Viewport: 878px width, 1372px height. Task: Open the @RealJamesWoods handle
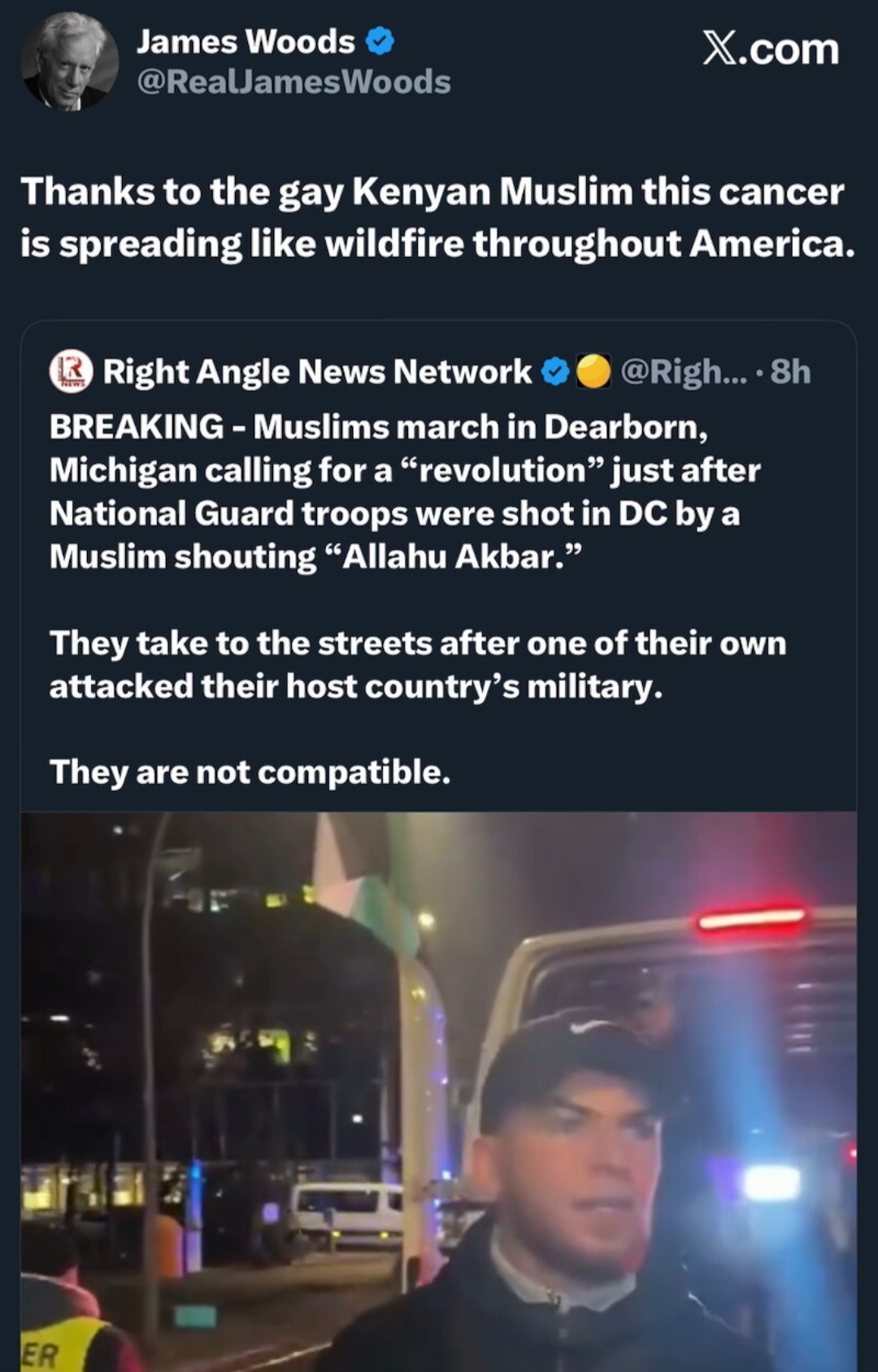coord(293,82)
